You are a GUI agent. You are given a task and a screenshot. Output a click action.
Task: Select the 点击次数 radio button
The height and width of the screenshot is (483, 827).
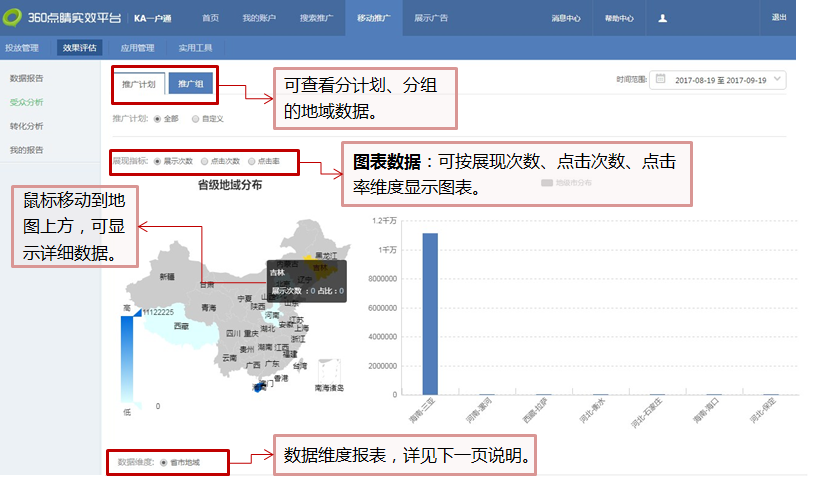[x=205, y=160]
